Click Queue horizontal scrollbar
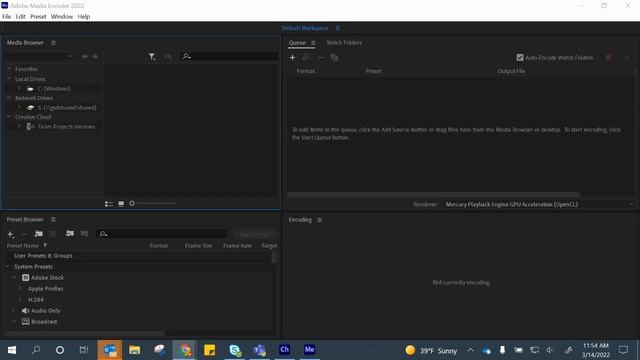The width and height of the screenshot is (640, 360). (x=433, y=195)
